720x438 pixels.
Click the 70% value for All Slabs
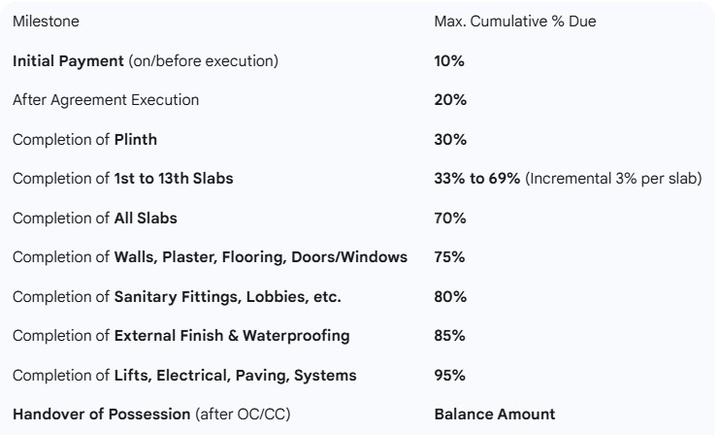tap(450, 218)
